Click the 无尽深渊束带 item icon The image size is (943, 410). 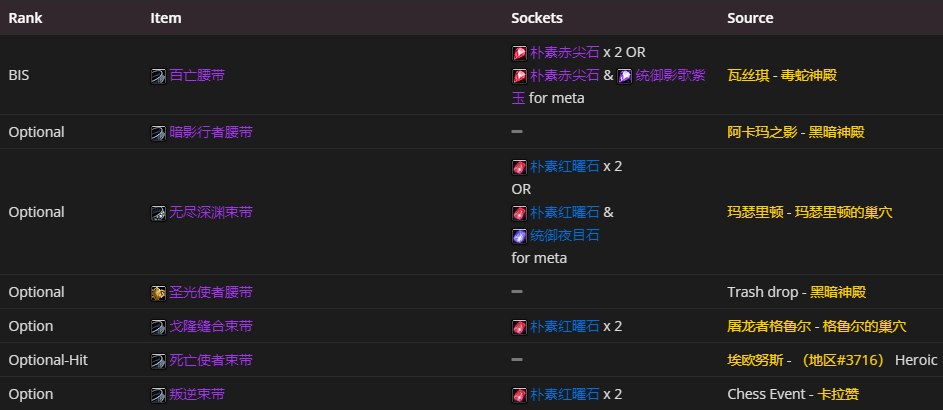(x=158, y=212)
